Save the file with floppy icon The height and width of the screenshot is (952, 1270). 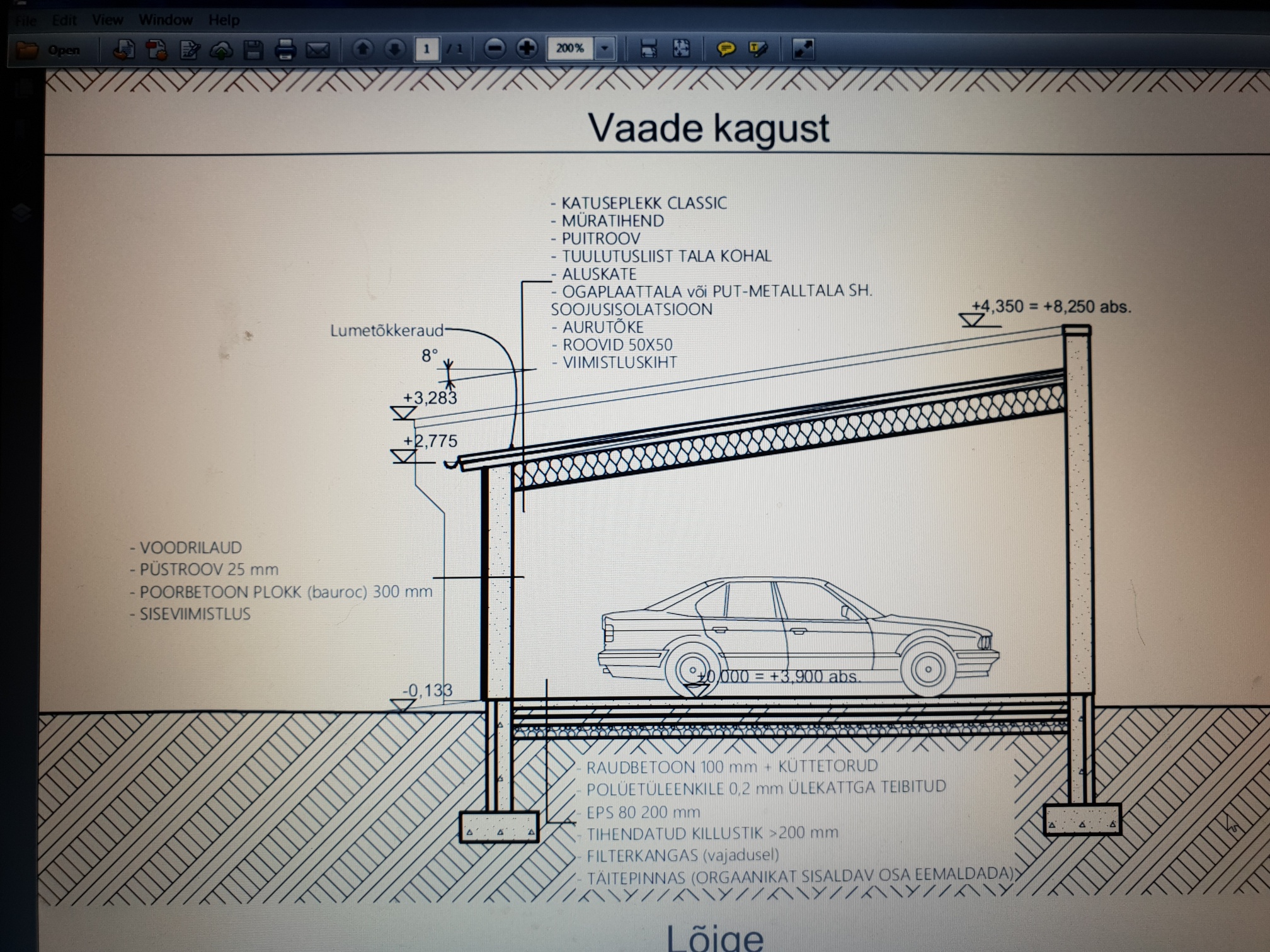coord(253,49)
